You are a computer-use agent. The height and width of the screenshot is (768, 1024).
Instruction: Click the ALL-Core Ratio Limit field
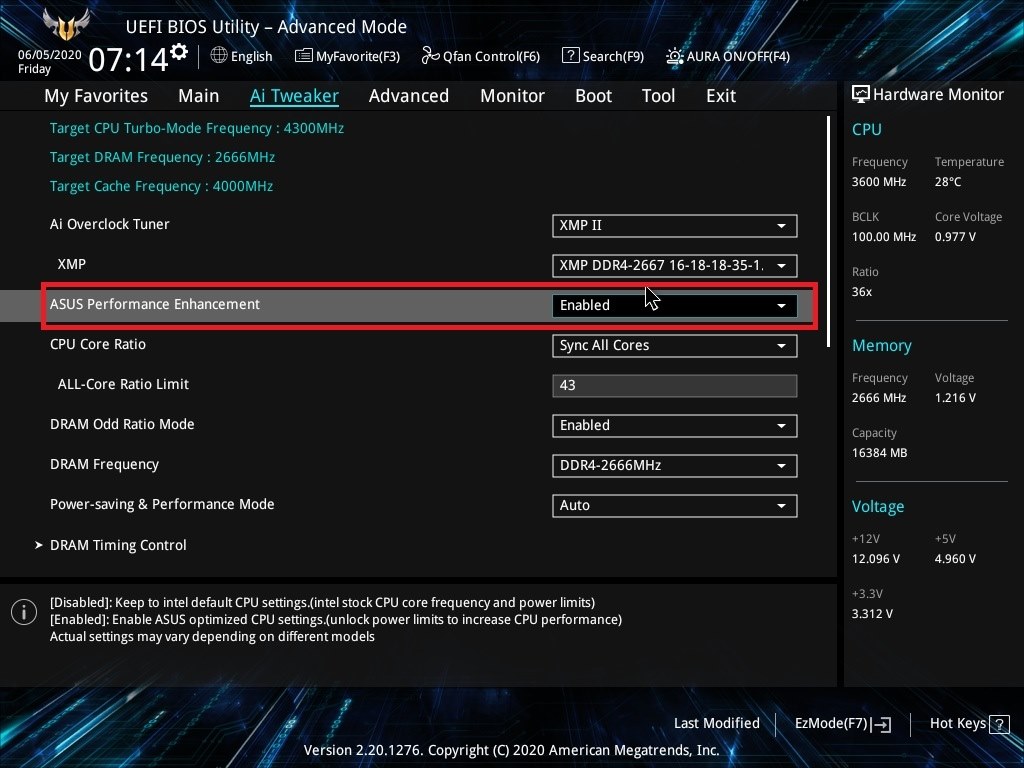pyautogui.click(x=675, y=385)
